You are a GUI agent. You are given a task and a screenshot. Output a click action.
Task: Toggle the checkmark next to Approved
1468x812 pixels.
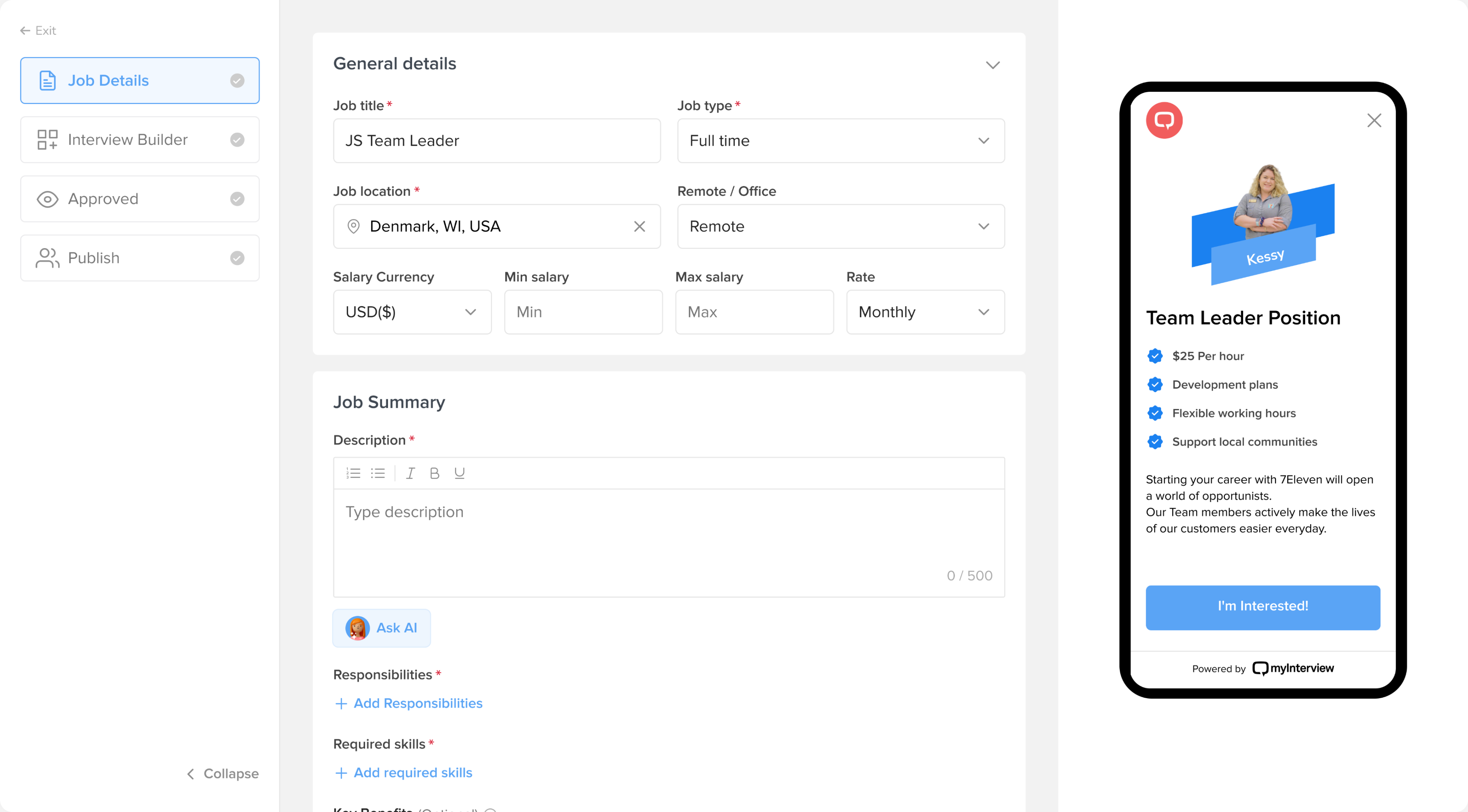pyautogui.click(x=237, y=198)
